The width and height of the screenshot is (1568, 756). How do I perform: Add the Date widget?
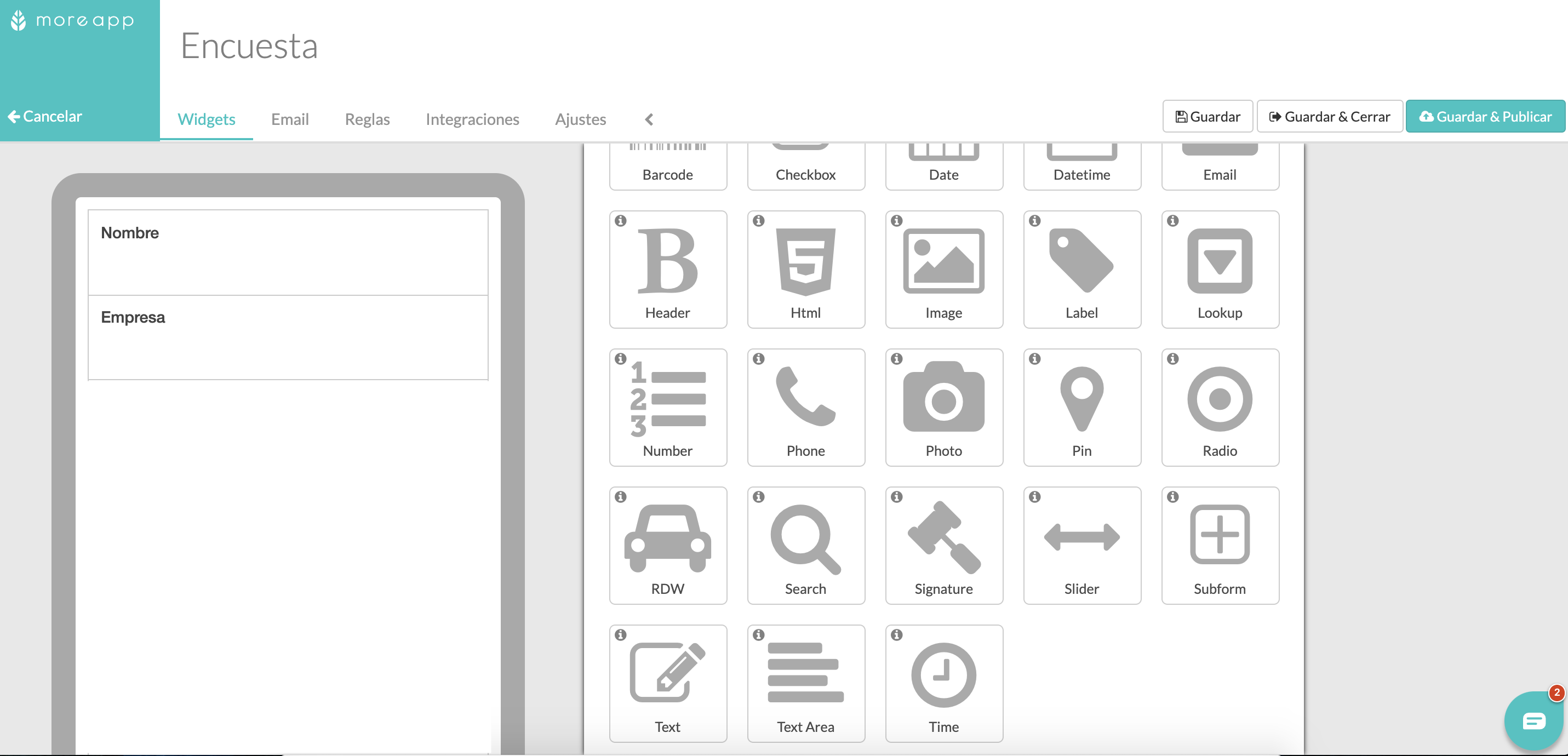point(944,168)
